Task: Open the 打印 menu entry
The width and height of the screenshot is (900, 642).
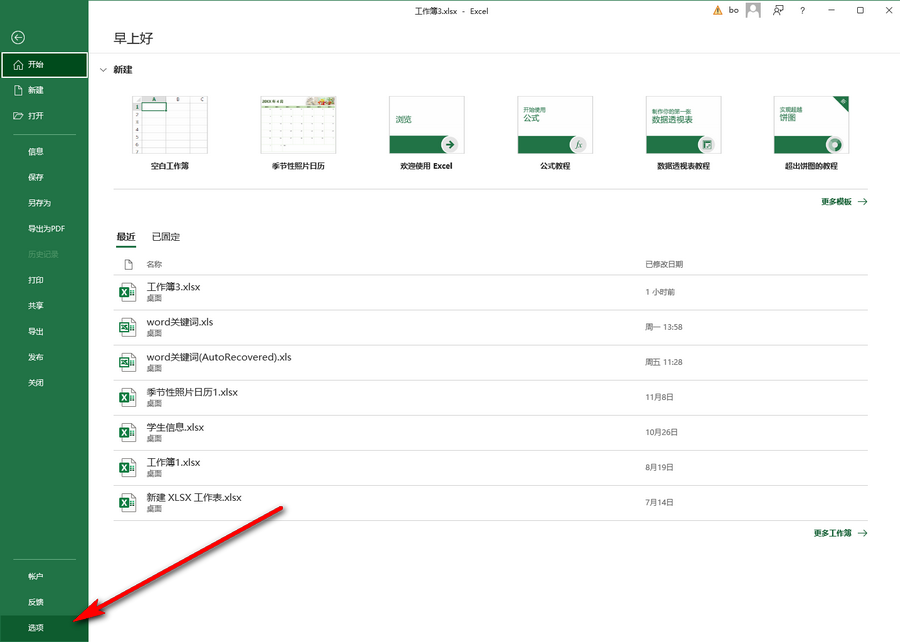Action: 34,280
